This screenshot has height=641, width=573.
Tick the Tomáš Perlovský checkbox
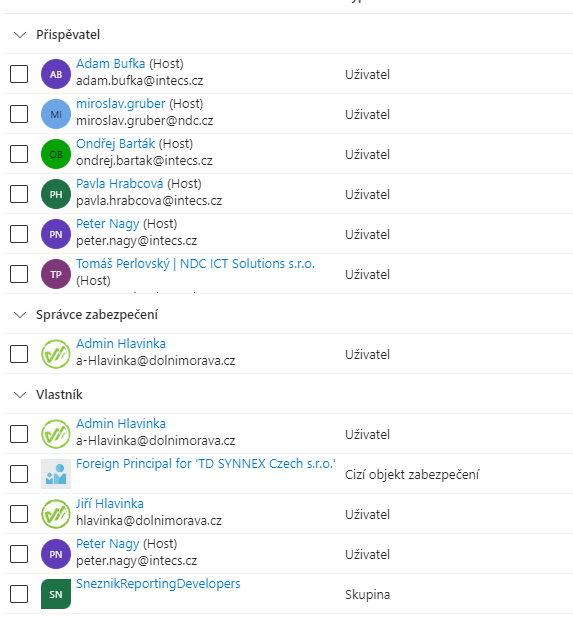click(x=19, y=274)
